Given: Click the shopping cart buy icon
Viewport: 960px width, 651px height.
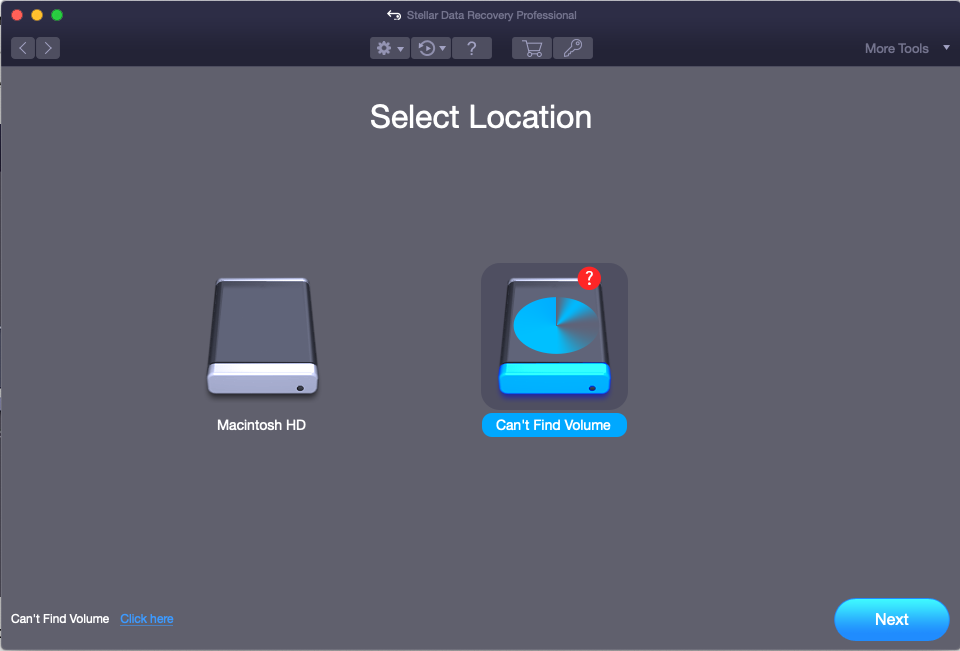Looking at the screenshot, I should click(x=532, y=48).
